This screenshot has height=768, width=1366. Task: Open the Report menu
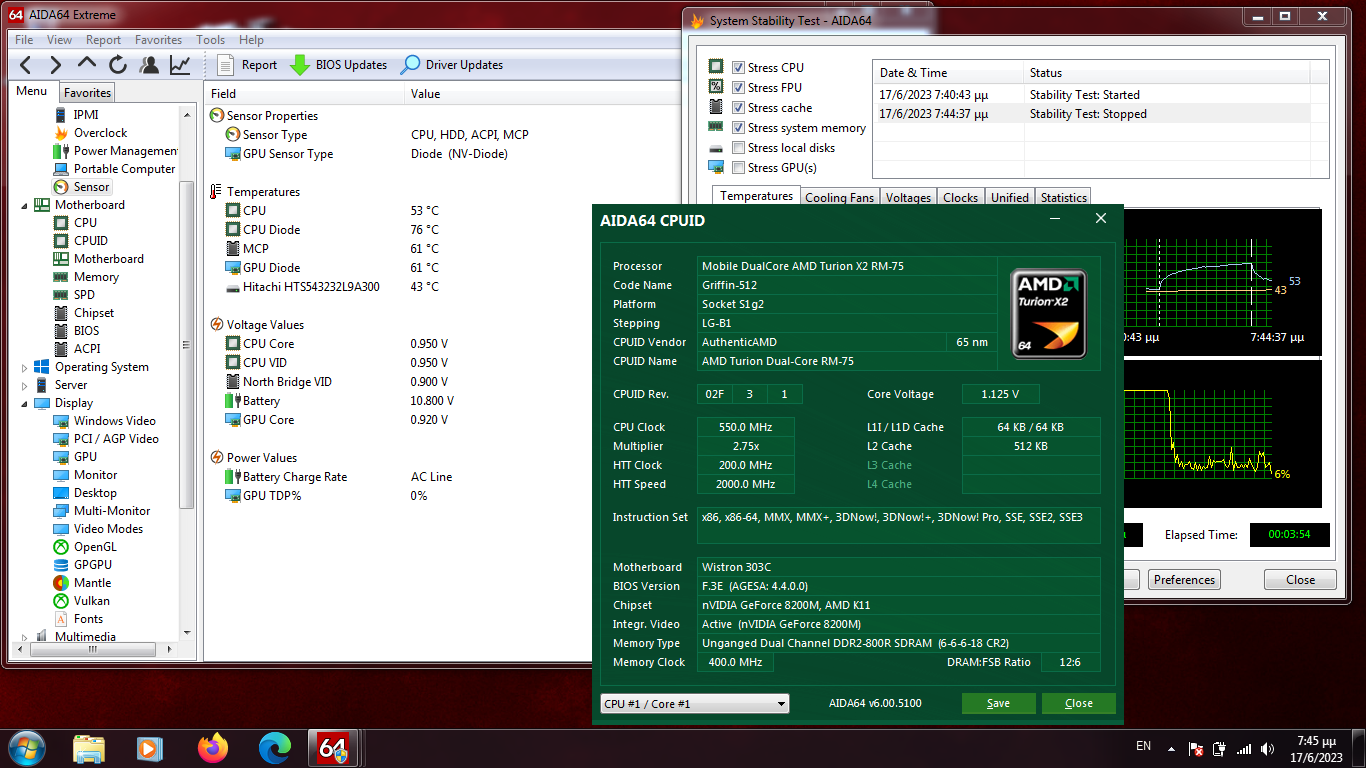[103, 40]
